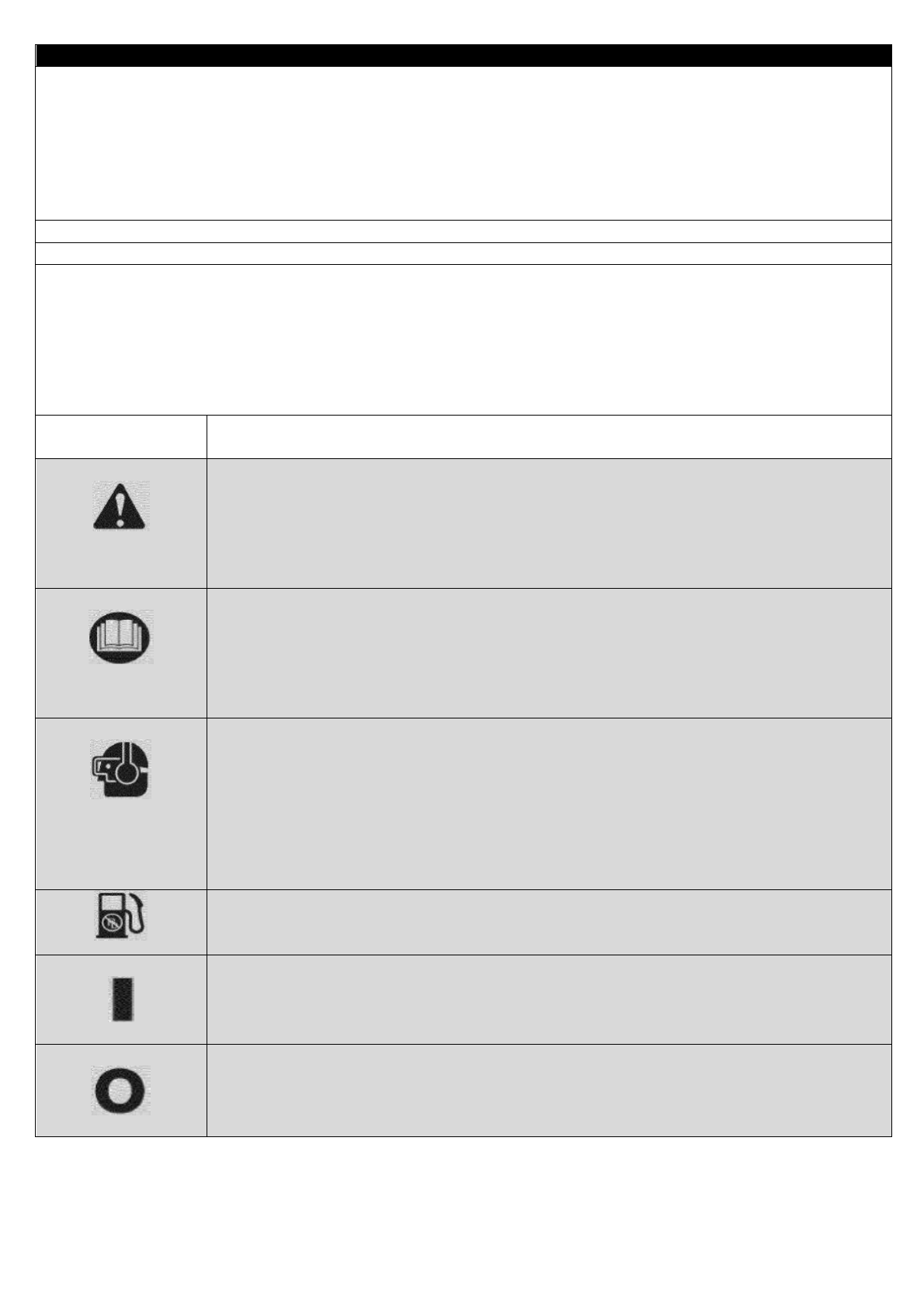Image resolution: width=924 pixels, height=1308 pixels.
Task: Select the fuel pump symbol
Action: tap(120, 917)
